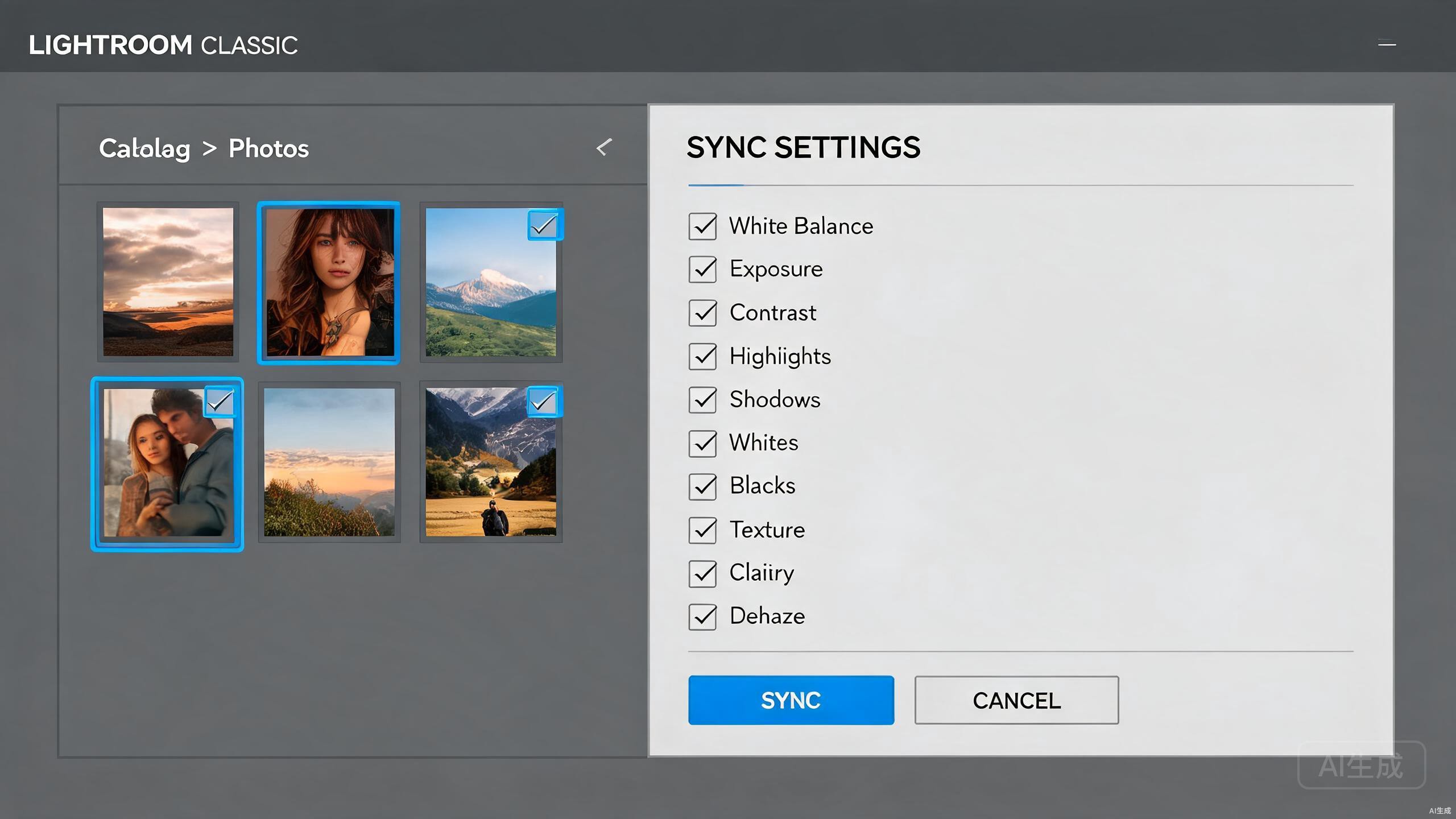This screenshot has width=1456, height=819.
Task: Select the red-haired woman portrait thumbnail
Action: click(x=329, y=283)
